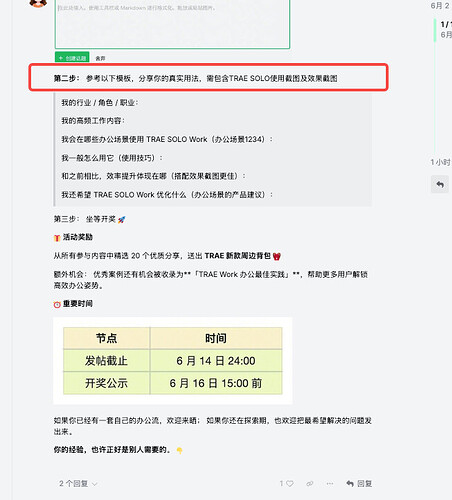Click the 开奖公示 table cell

tap(106, 383)
